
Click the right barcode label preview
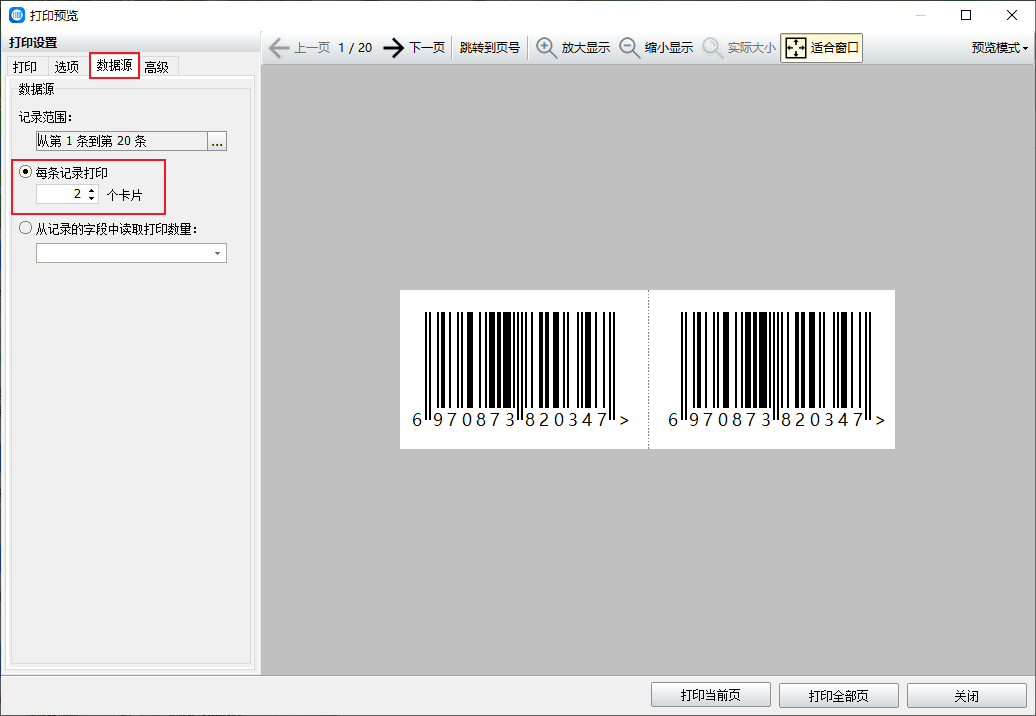(772, 369)
